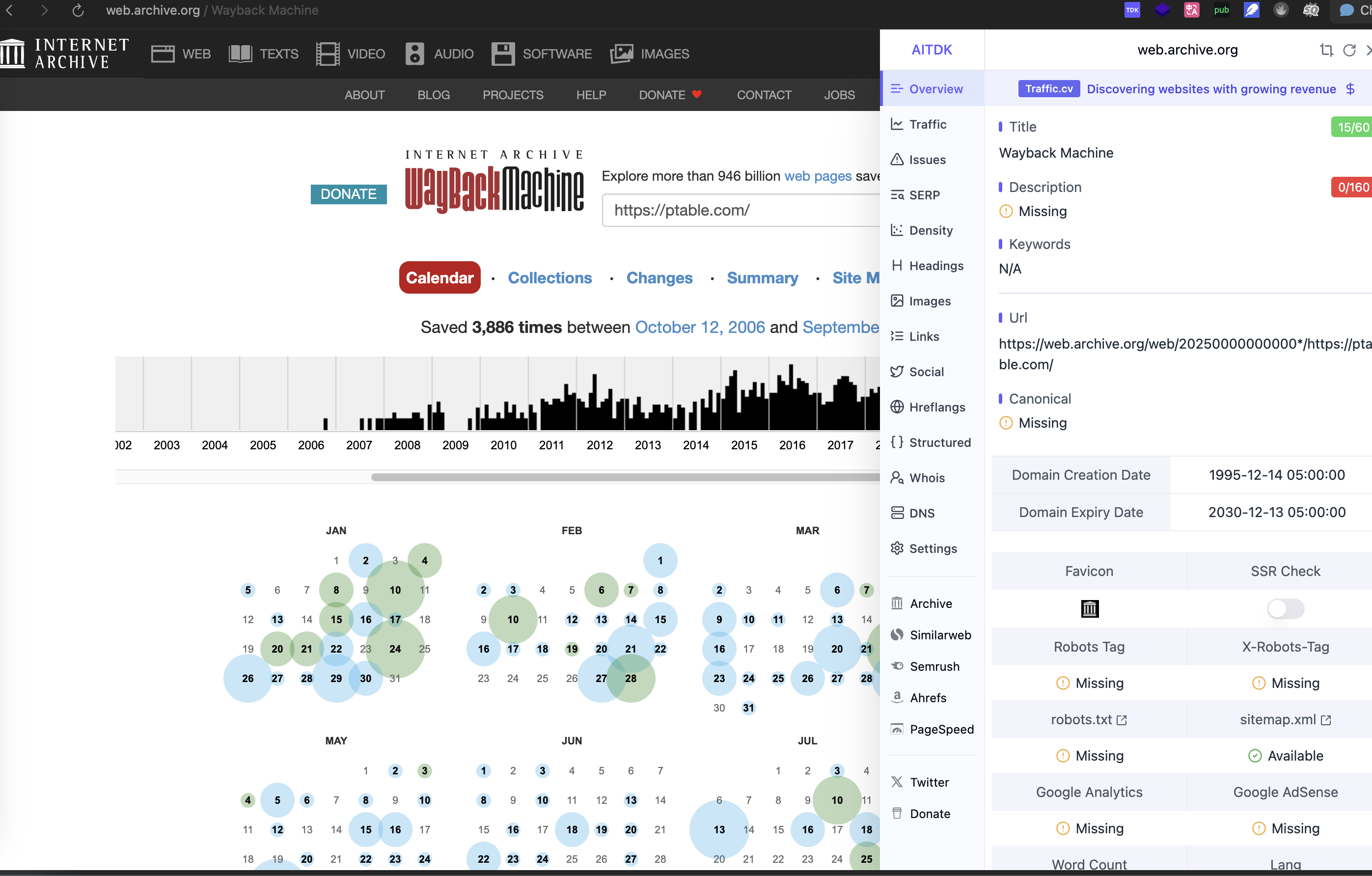Click the crop screenshot icon in AITDK
The height and width of the screenshot is (876, 1372).
[1326, 50]
